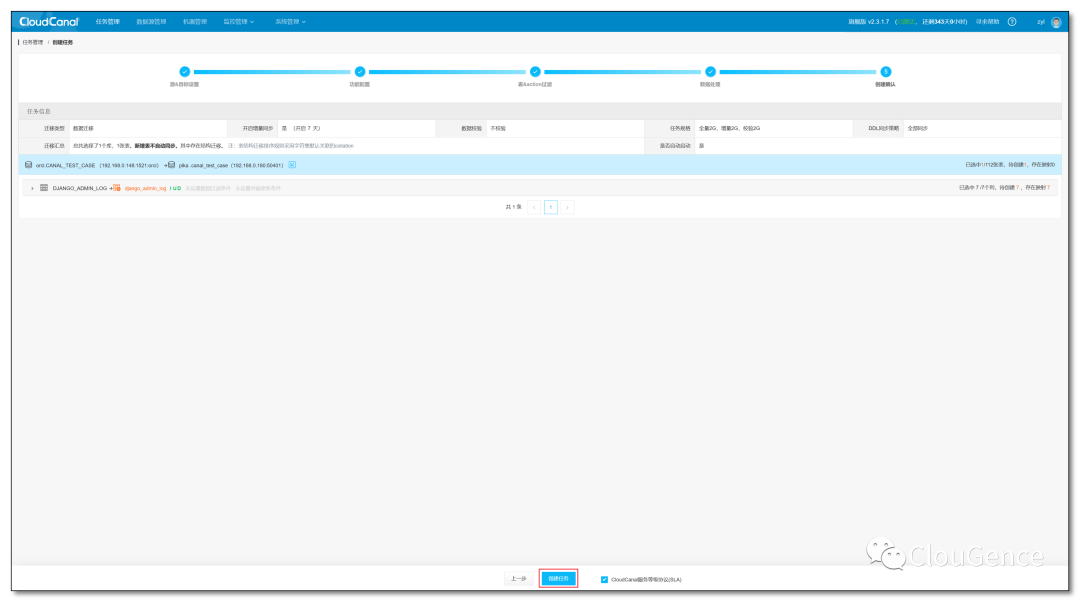The image size is (1080, 602).
Task: Click the username zyl
Action: click(x=1041, y=22)
